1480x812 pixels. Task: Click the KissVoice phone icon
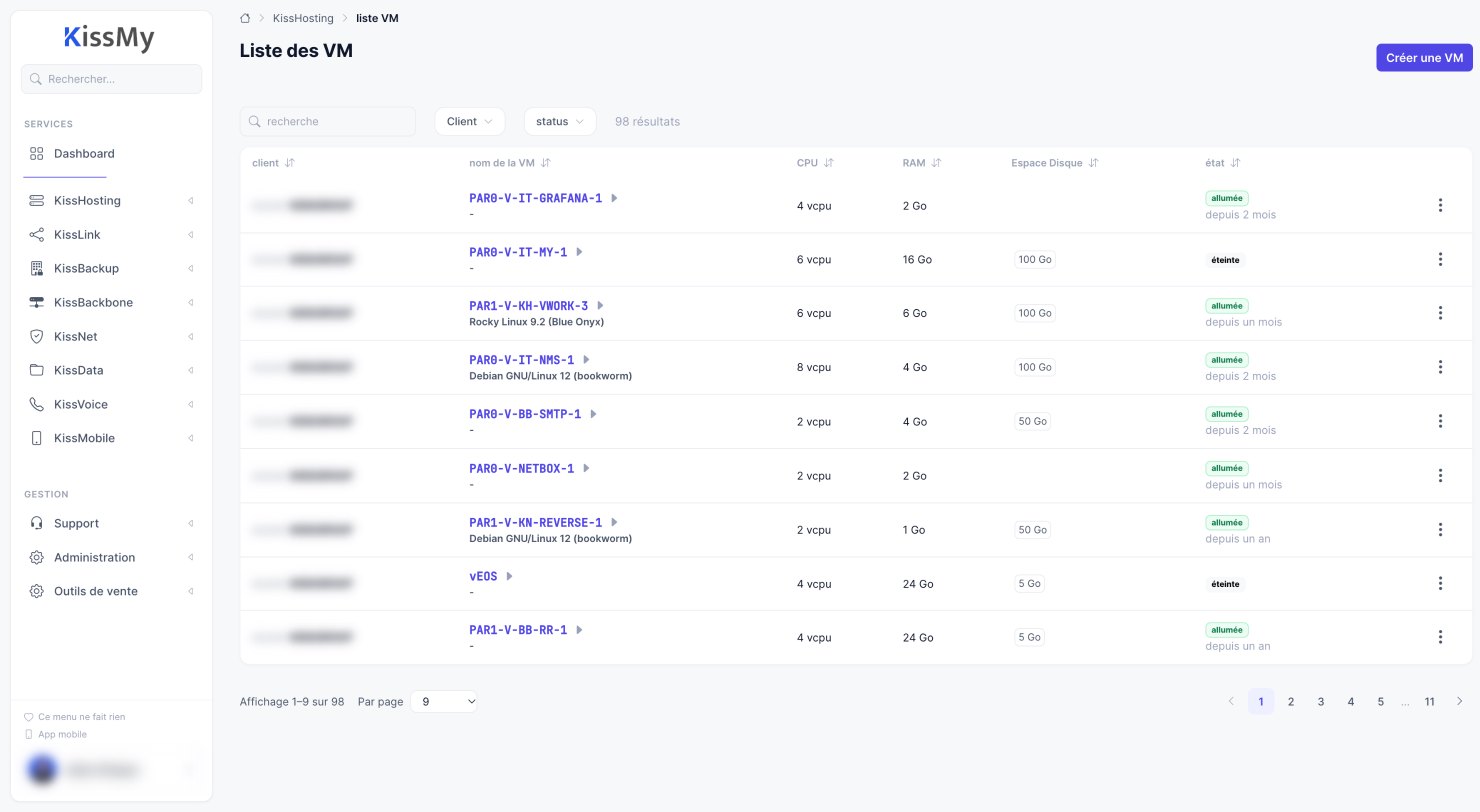37,405
